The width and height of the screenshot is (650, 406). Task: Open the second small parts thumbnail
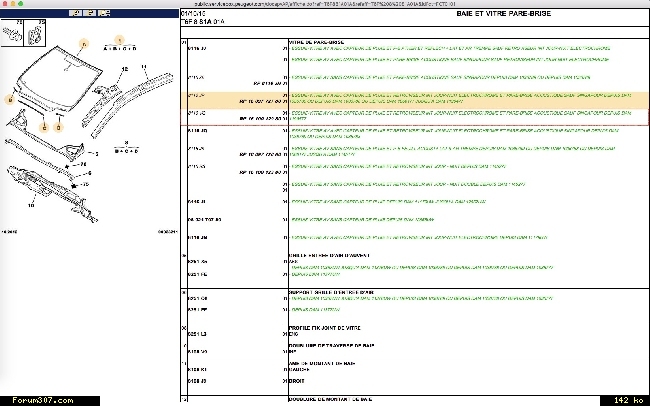tap(35, 33)
